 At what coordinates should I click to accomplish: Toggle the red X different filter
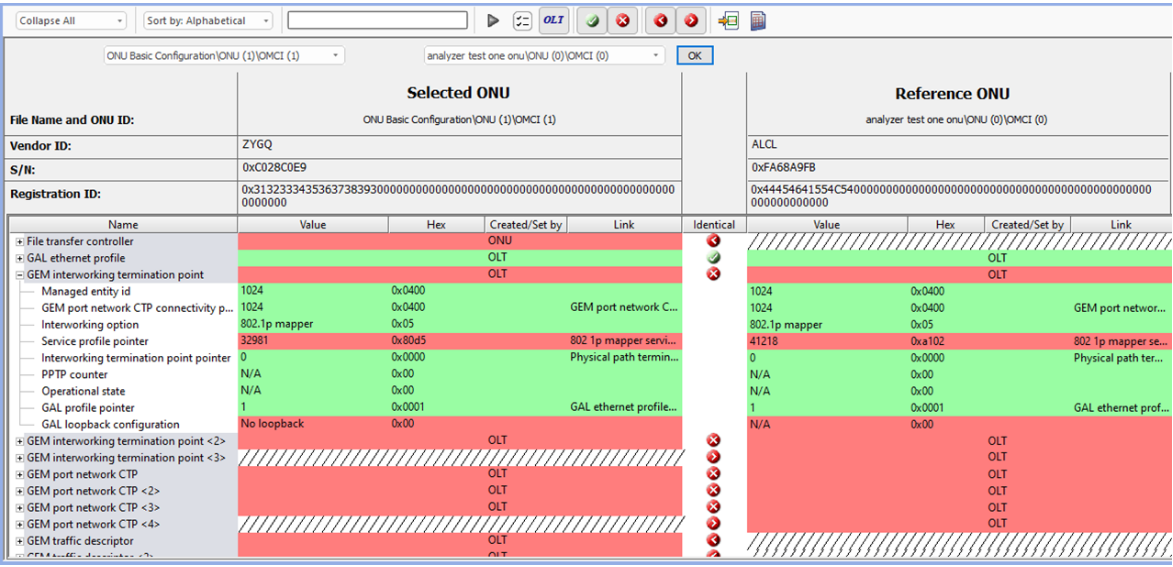[x=622, y=20]
